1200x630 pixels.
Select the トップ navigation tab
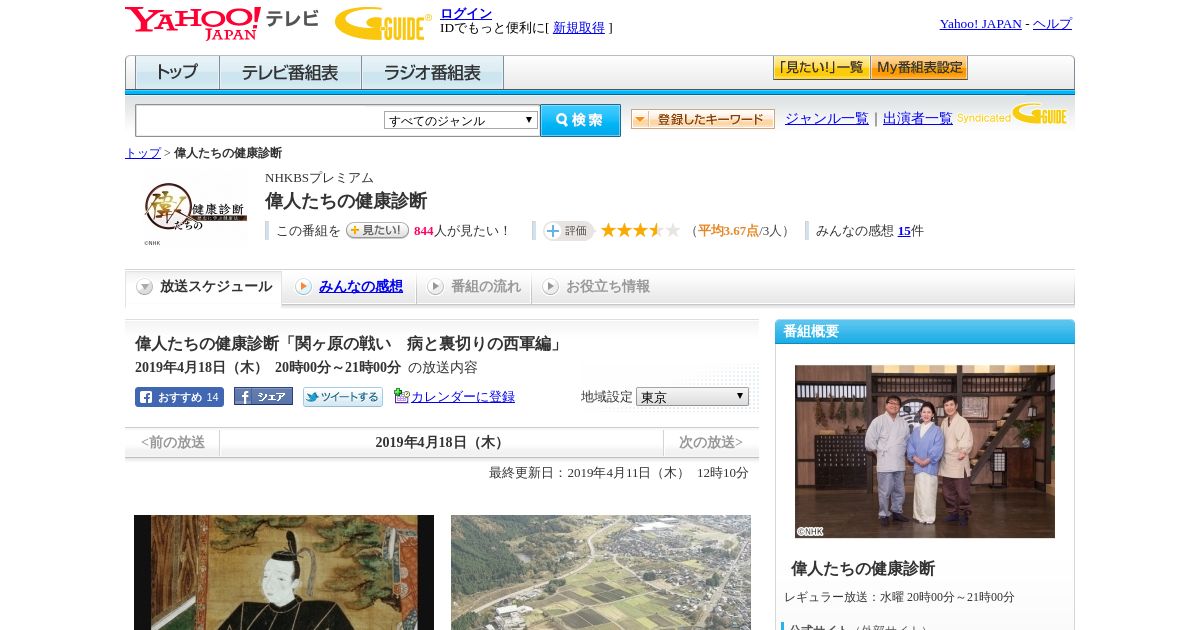[177, 73]
